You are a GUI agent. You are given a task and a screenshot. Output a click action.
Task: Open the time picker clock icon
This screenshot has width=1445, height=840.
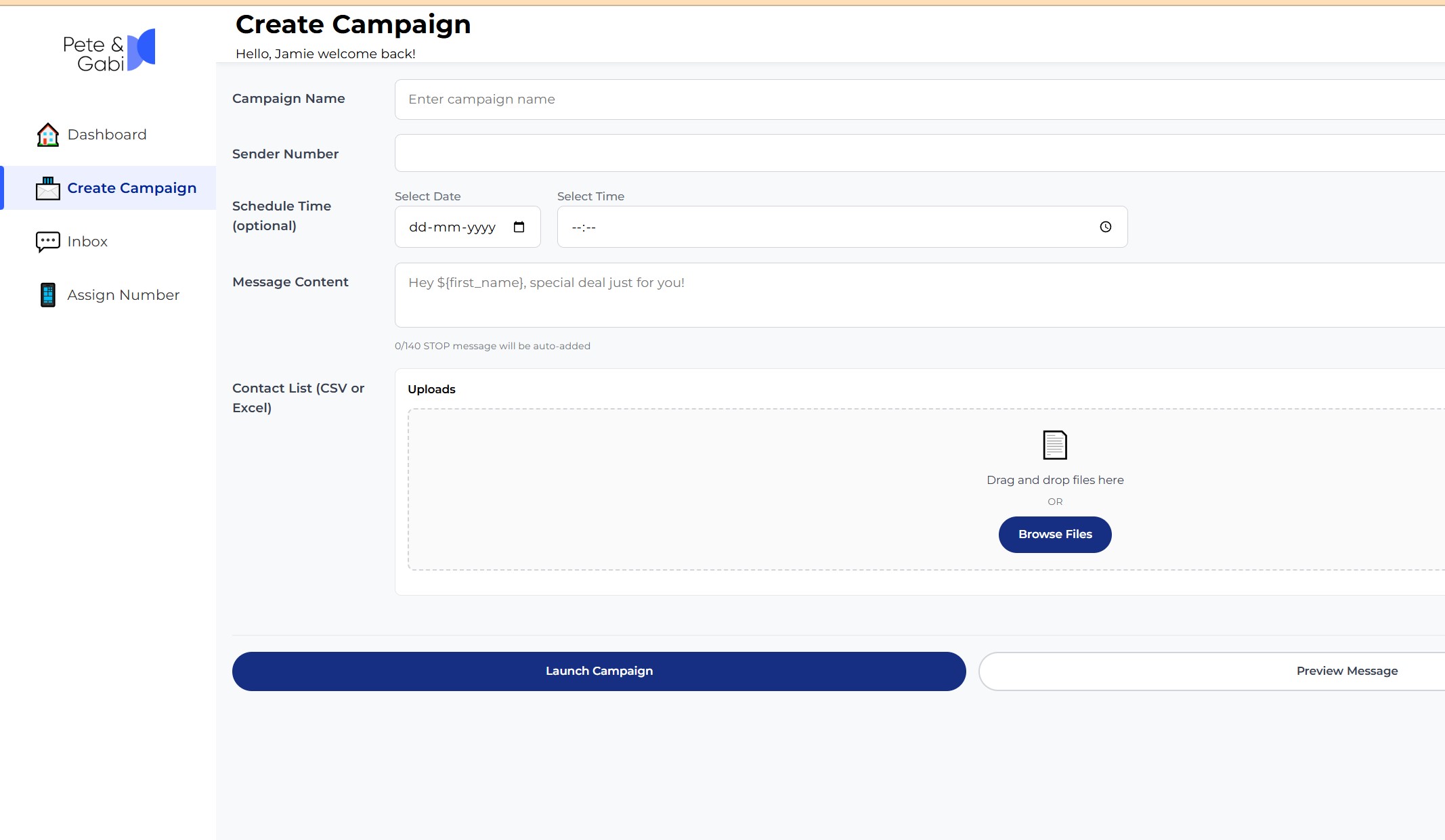1105,227
